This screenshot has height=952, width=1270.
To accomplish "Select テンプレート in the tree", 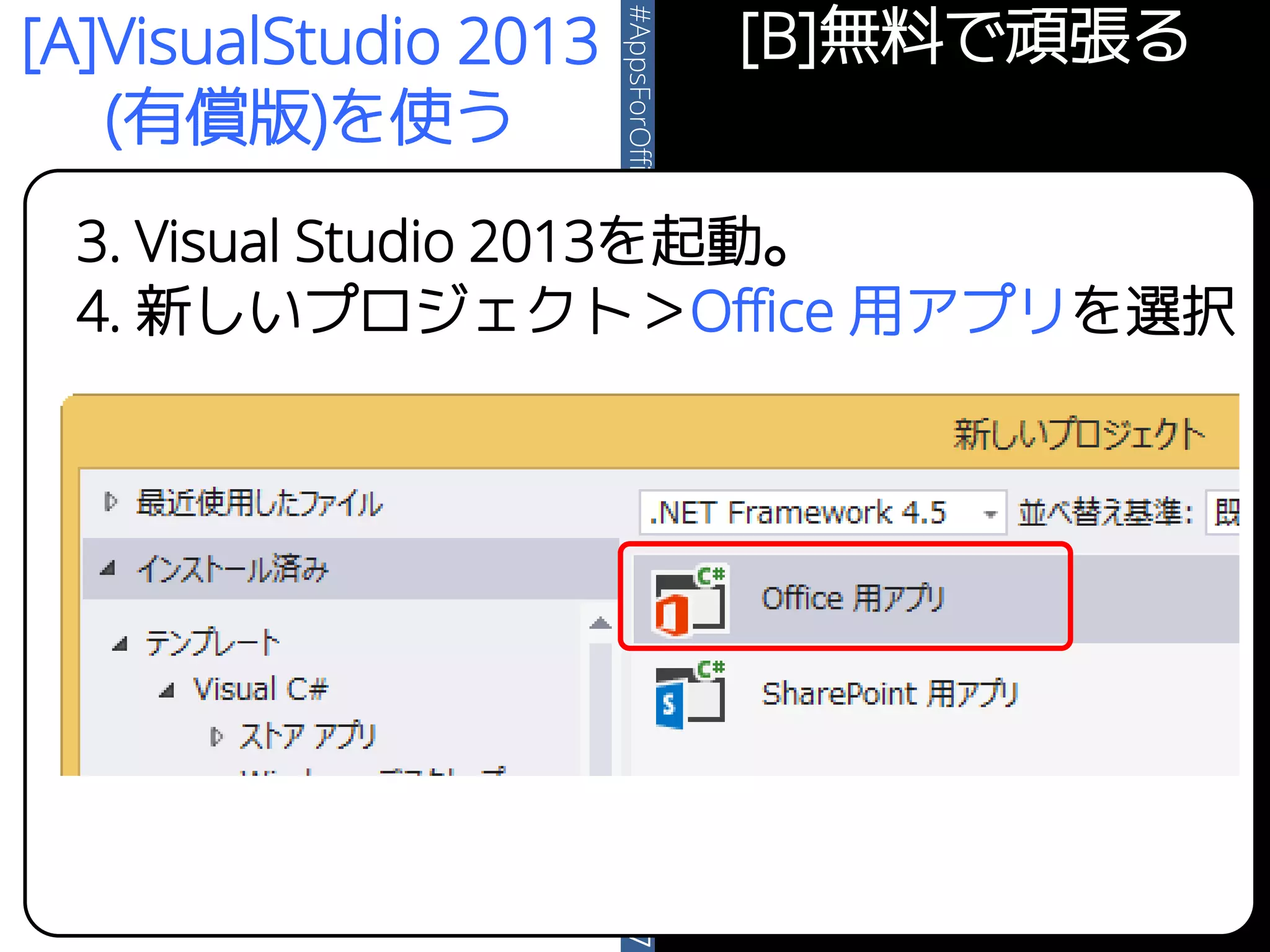I will pos(212,642).
